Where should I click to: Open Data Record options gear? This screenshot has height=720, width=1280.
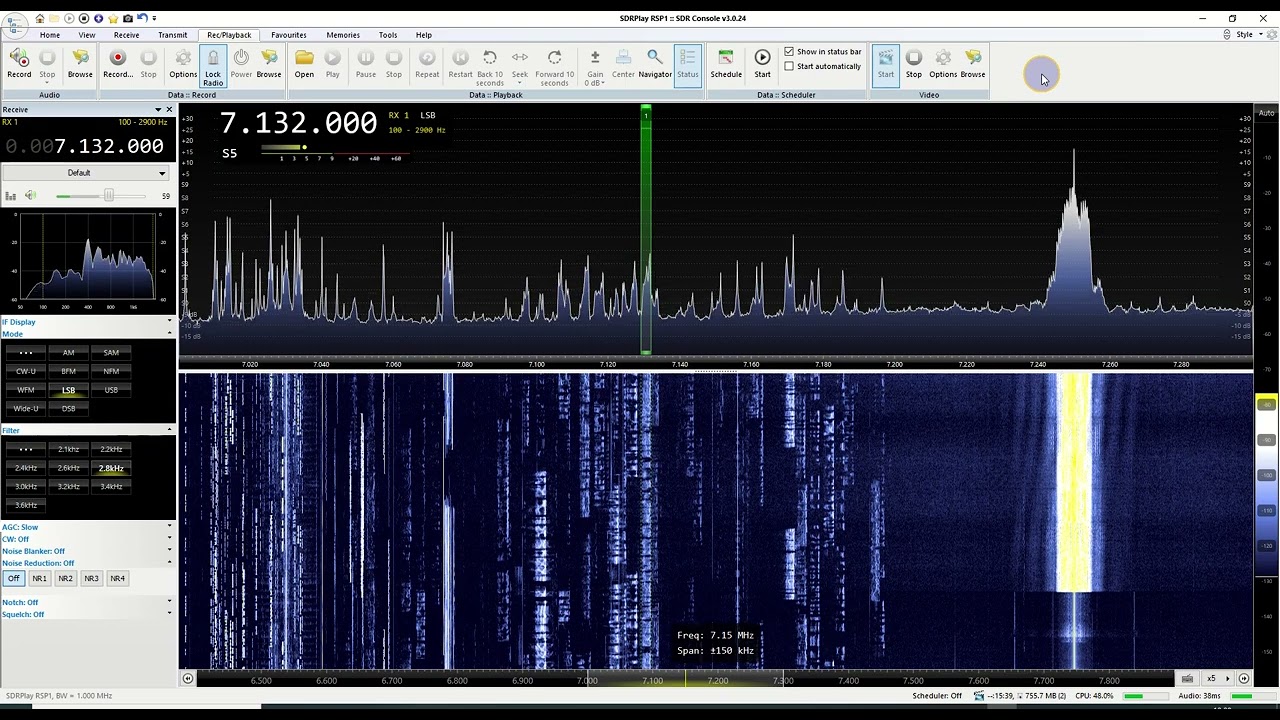(183, 64)
